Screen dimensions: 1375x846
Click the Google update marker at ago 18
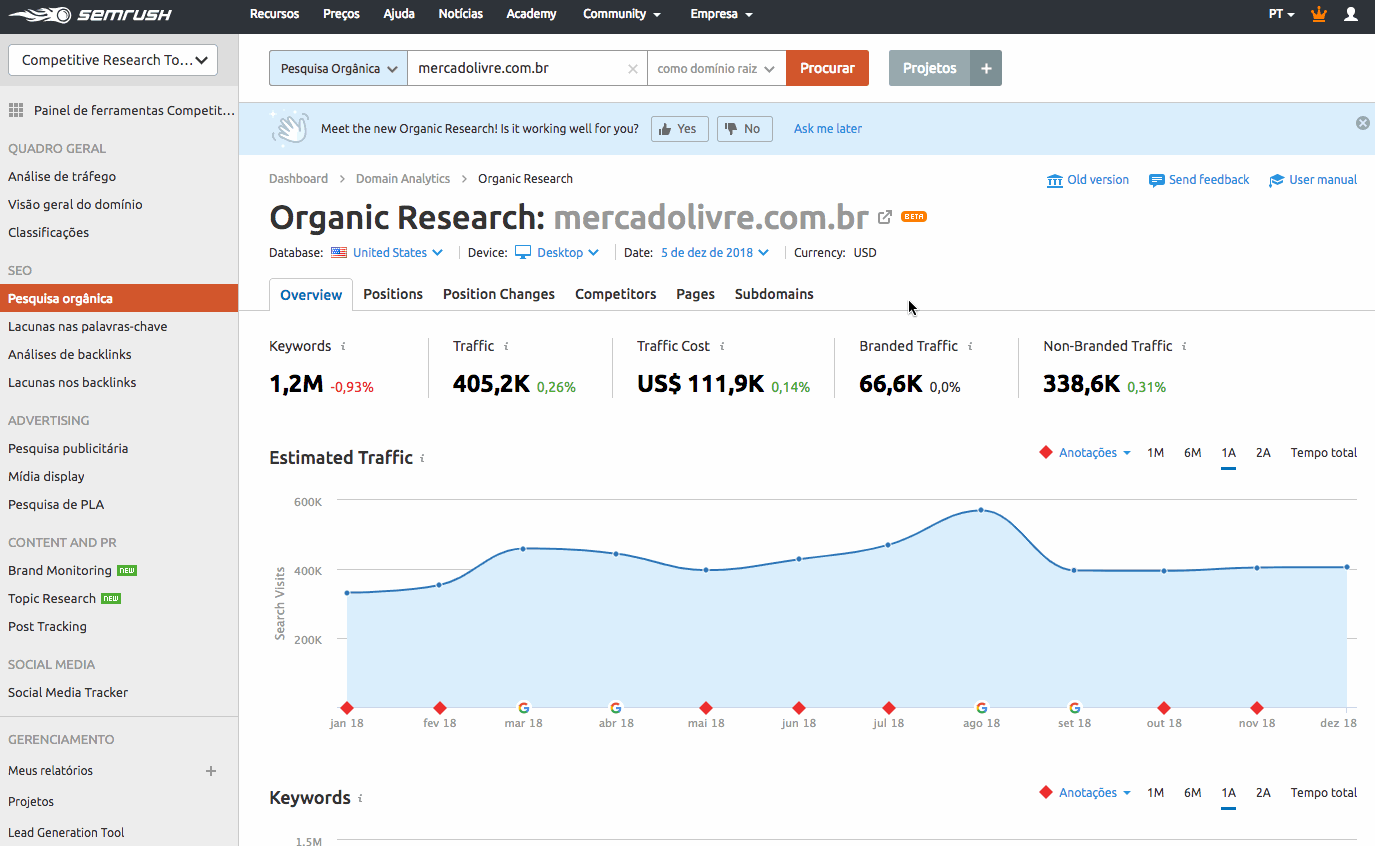click(x=981, y=707)
